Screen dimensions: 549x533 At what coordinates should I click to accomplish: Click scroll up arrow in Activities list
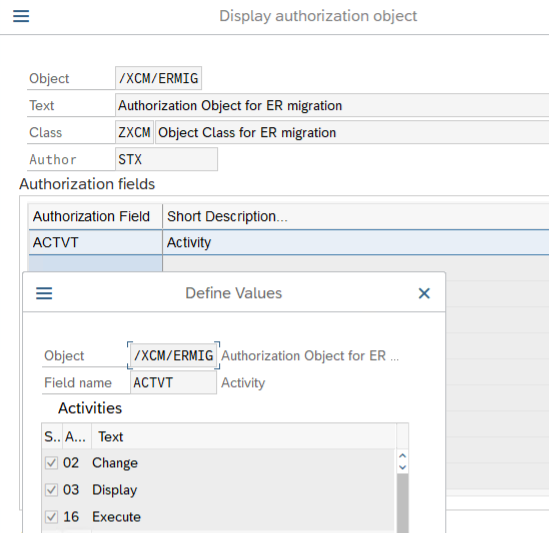(403, 456)
